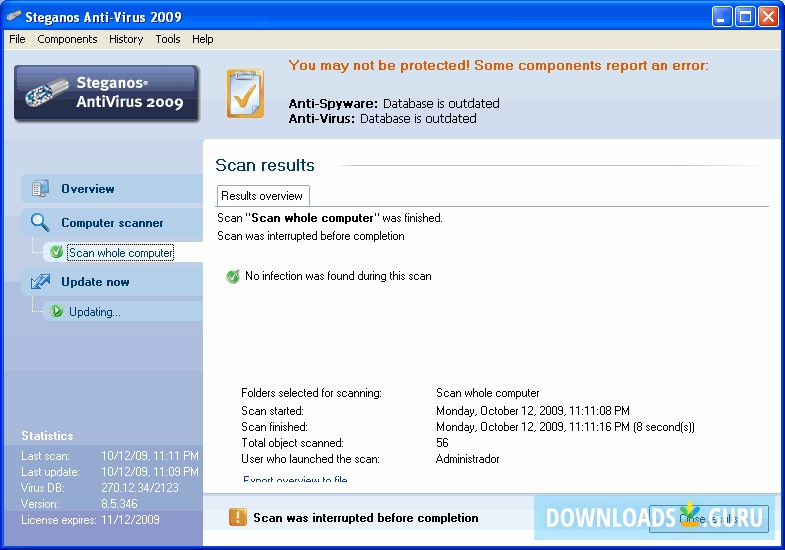785x550 pixels.
Task: Click the Administrador user value
Action: pyautogui.click(x=468, y=459)
